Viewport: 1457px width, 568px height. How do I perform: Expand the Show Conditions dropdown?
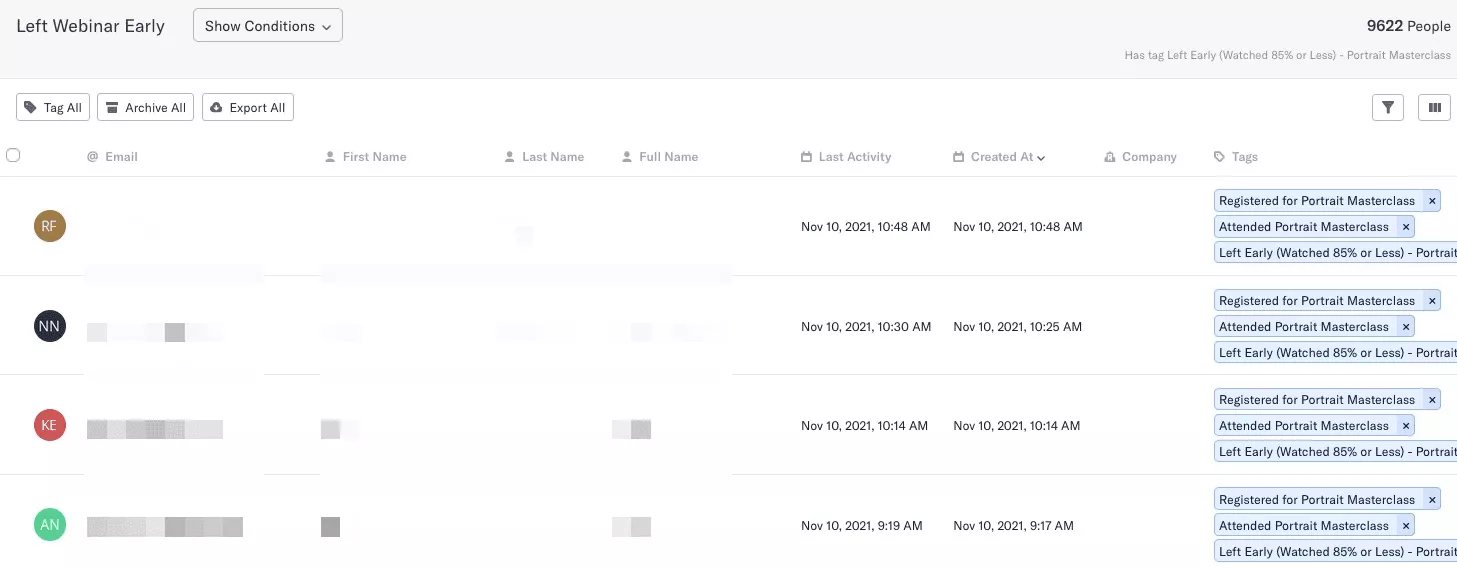coord(267,26)
